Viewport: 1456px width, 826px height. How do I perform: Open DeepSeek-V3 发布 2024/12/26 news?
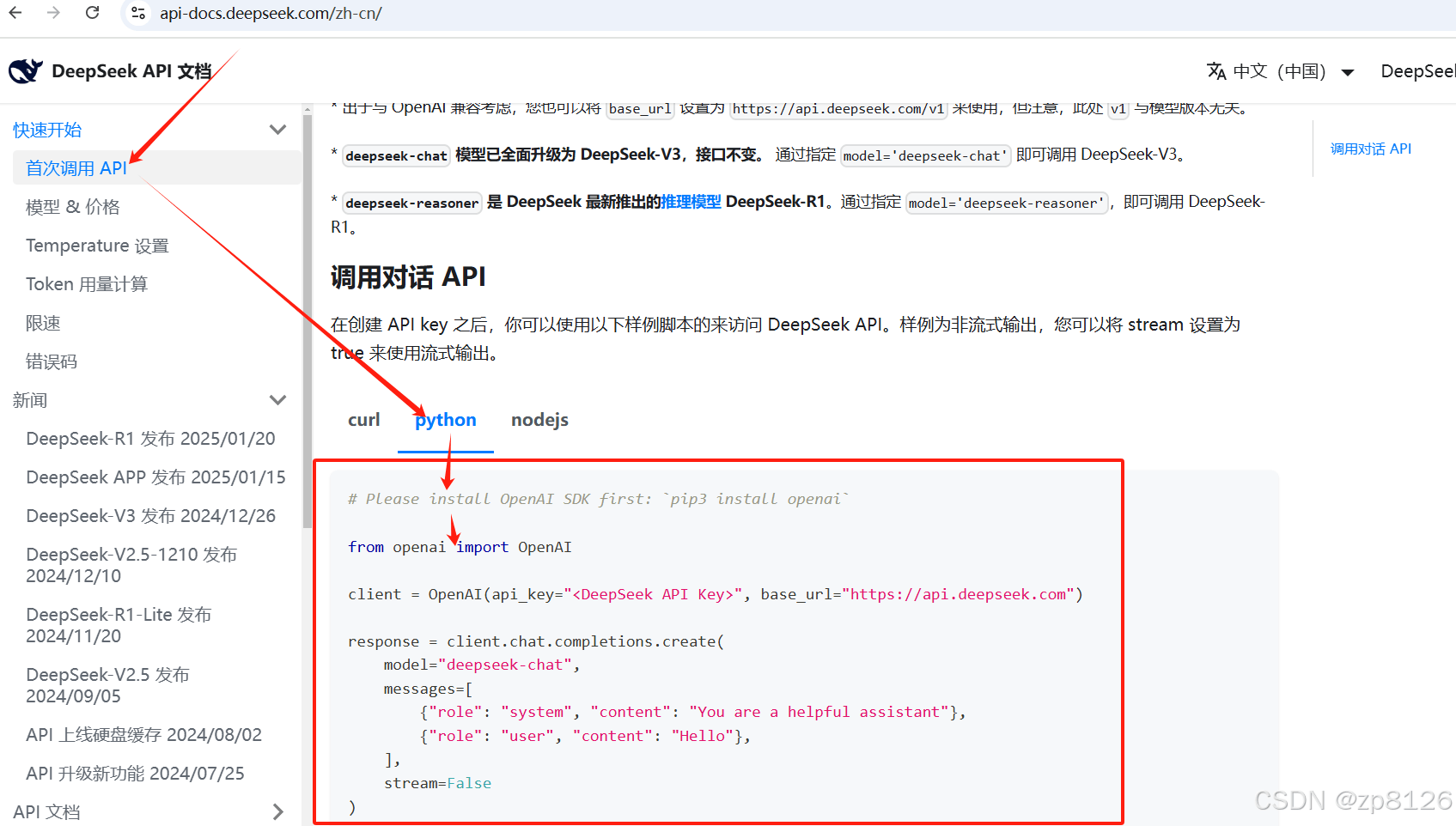point(150,516)
